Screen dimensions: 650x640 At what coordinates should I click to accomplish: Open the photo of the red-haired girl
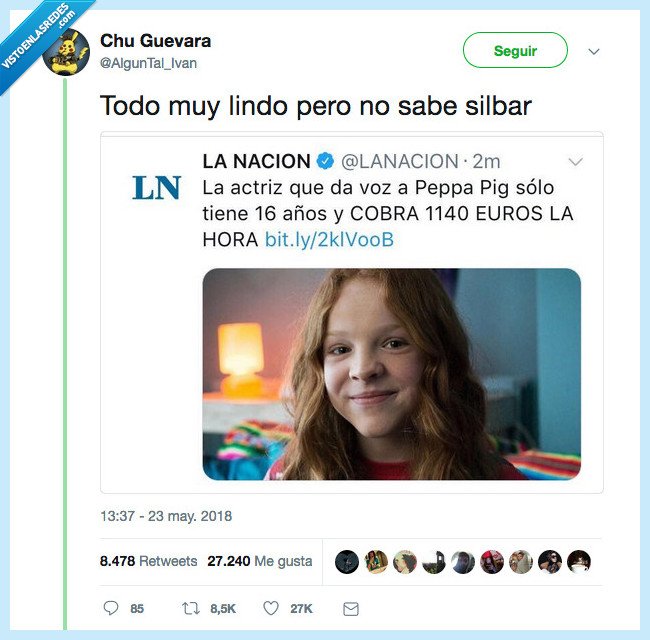391,374
